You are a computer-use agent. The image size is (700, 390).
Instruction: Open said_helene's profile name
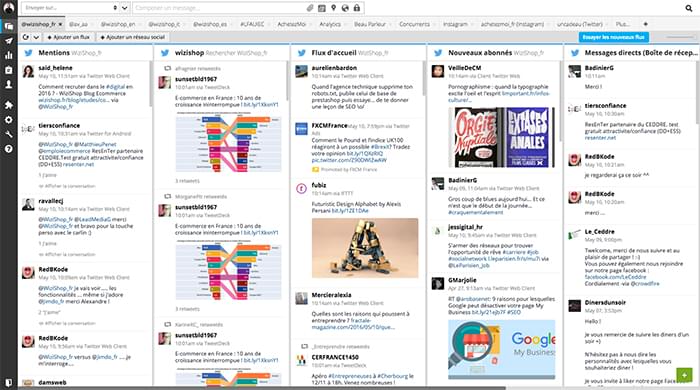pyautogui.click(x=55, y=68)
